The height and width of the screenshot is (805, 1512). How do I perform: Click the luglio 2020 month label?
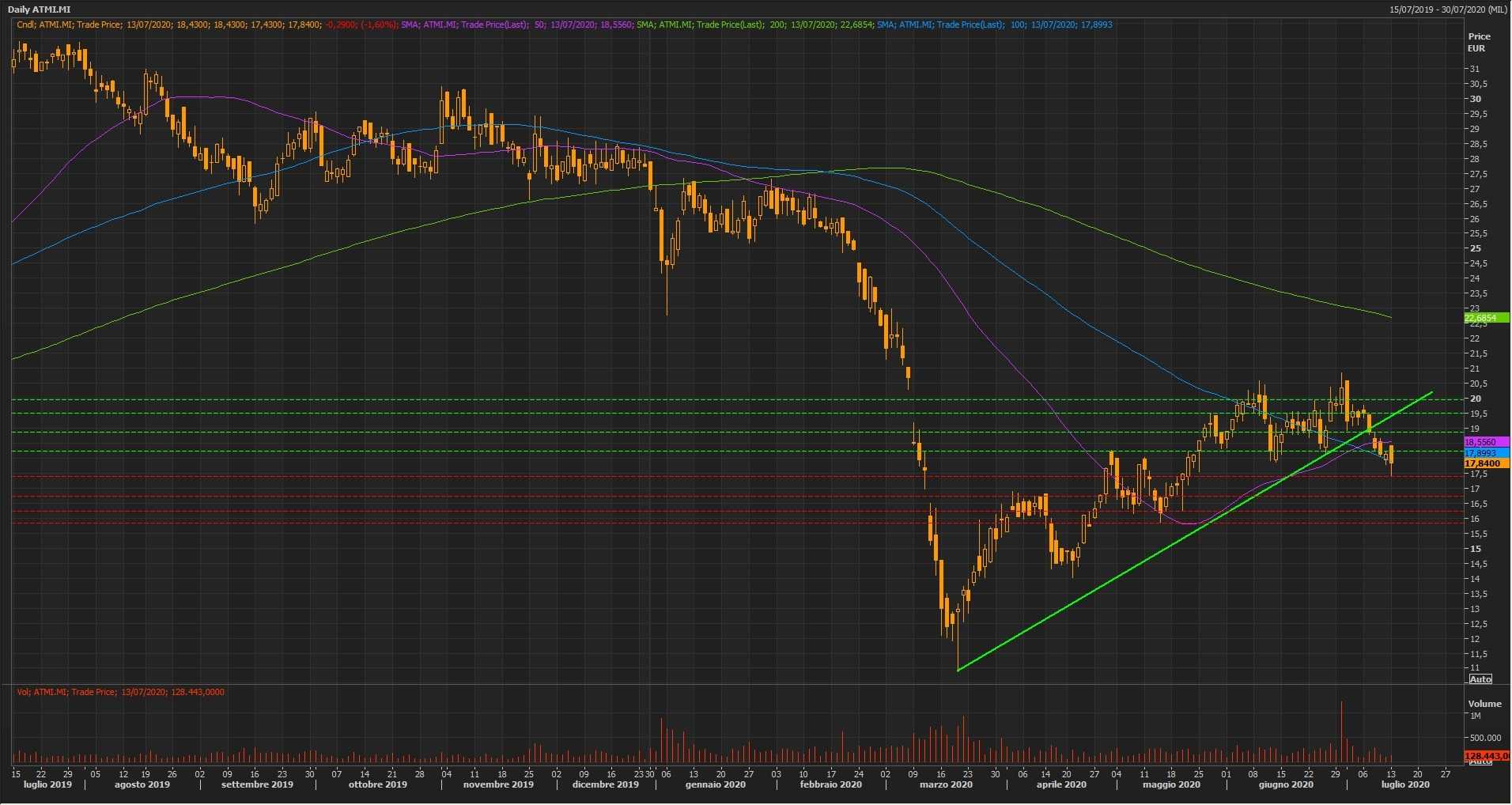tap(1404, 785)
